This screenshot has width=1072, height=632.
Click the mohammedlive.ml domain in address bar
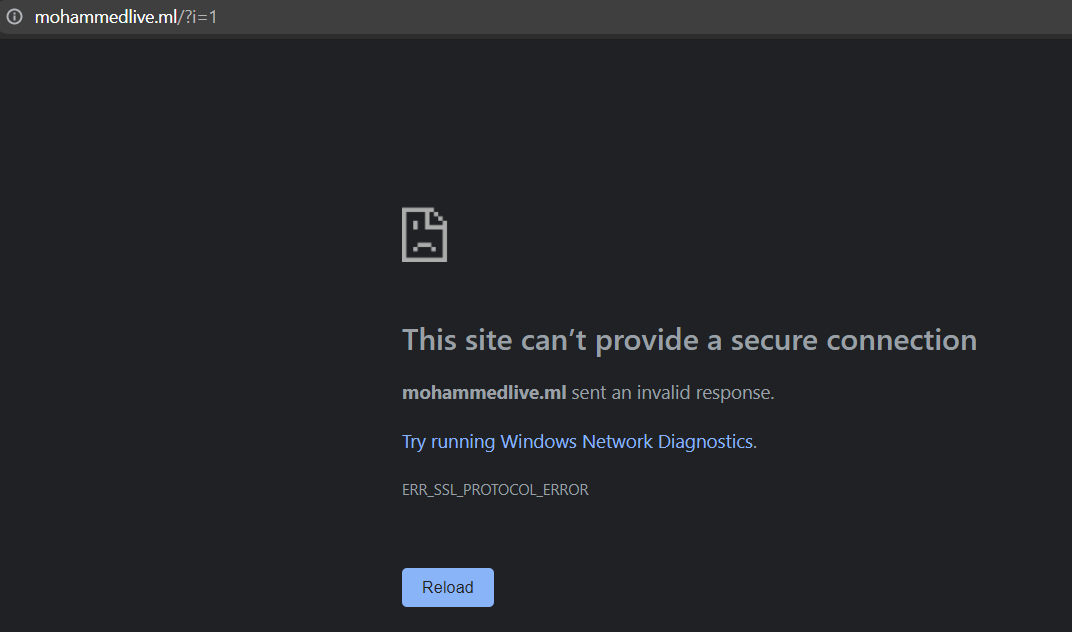(106, 17)
